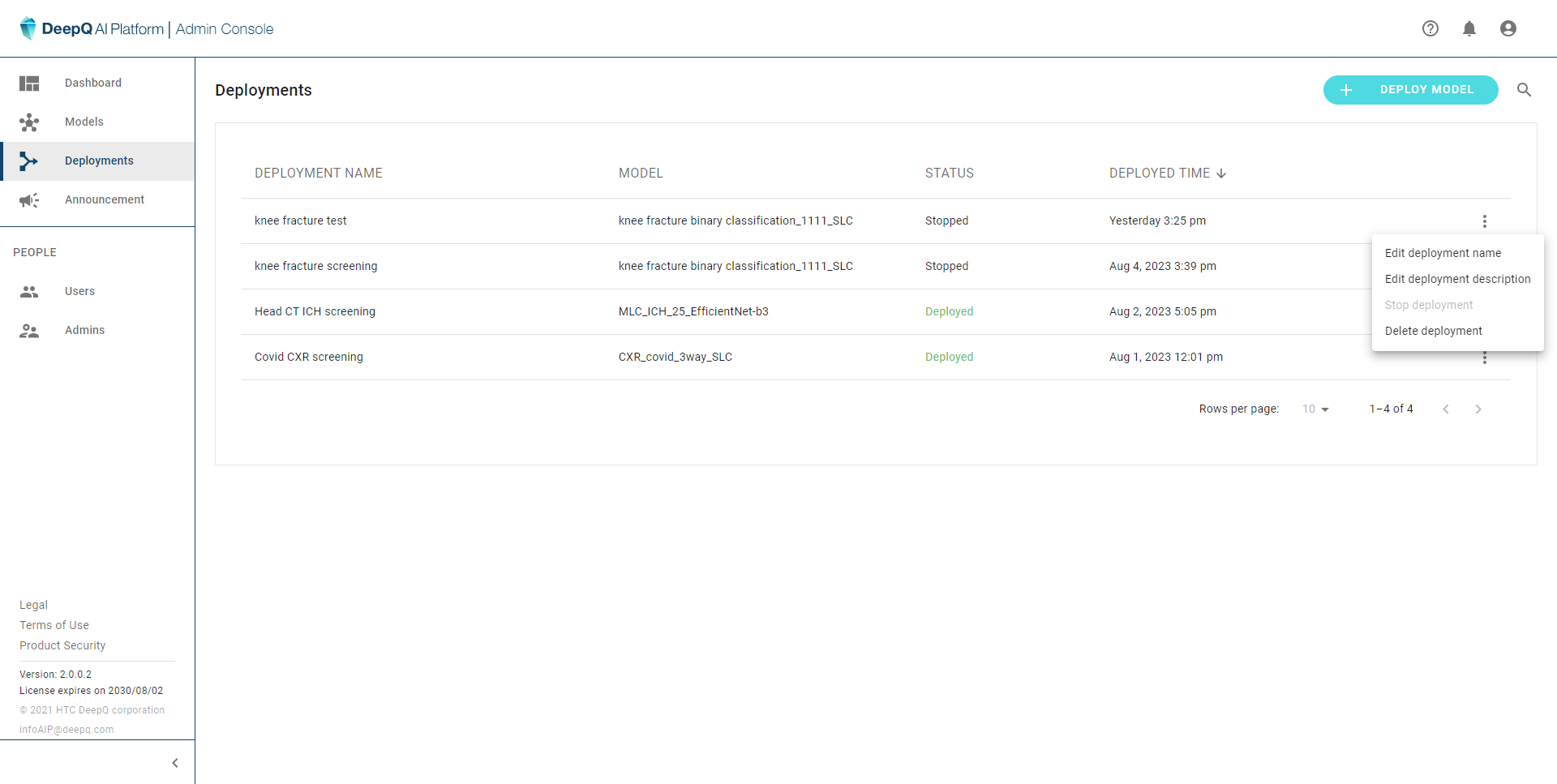The width and height of the screenshot is (1557, 784).
Task: Collapse the sidebar with the chevron
Action: [x=175, y=763]
